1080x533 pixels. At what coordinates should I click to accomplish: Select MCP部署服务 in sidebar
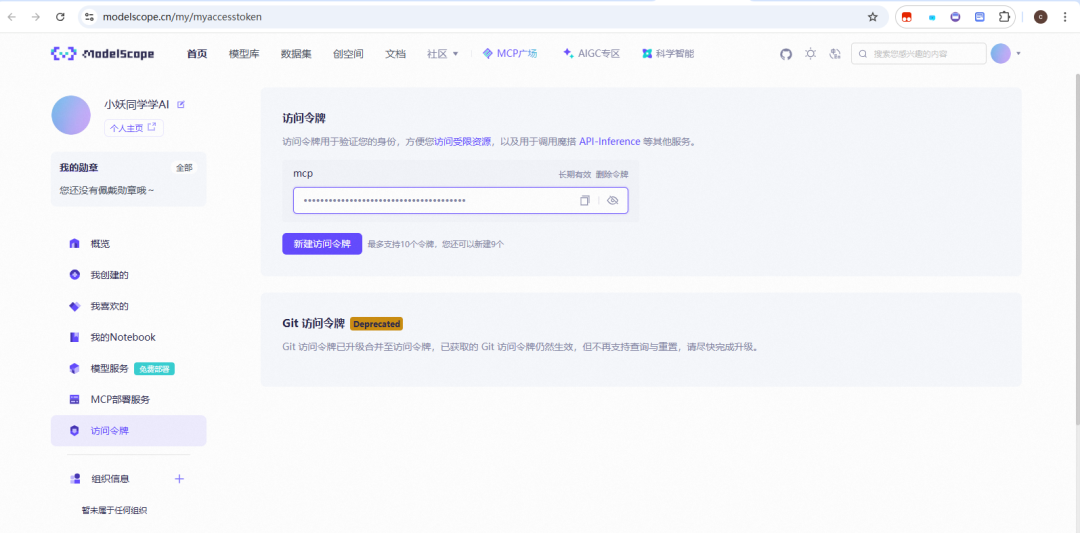[128, 399]
